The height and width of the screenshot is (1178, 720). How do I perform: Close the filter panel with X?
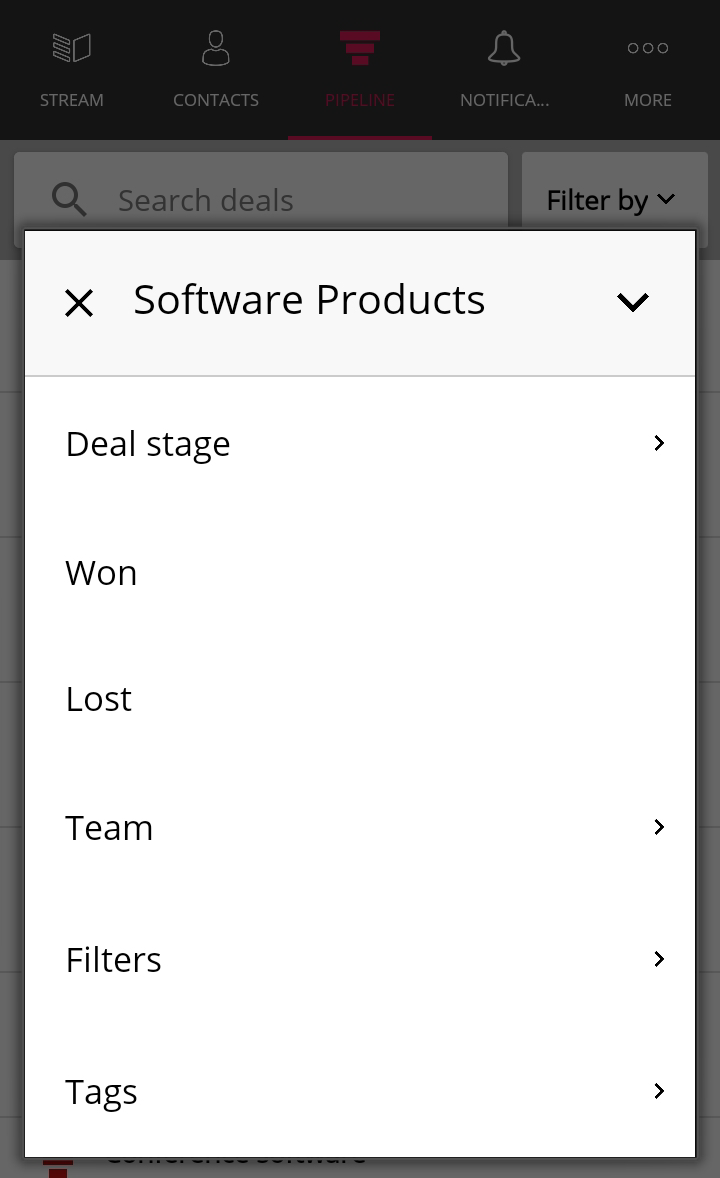[x=79, y=304]
